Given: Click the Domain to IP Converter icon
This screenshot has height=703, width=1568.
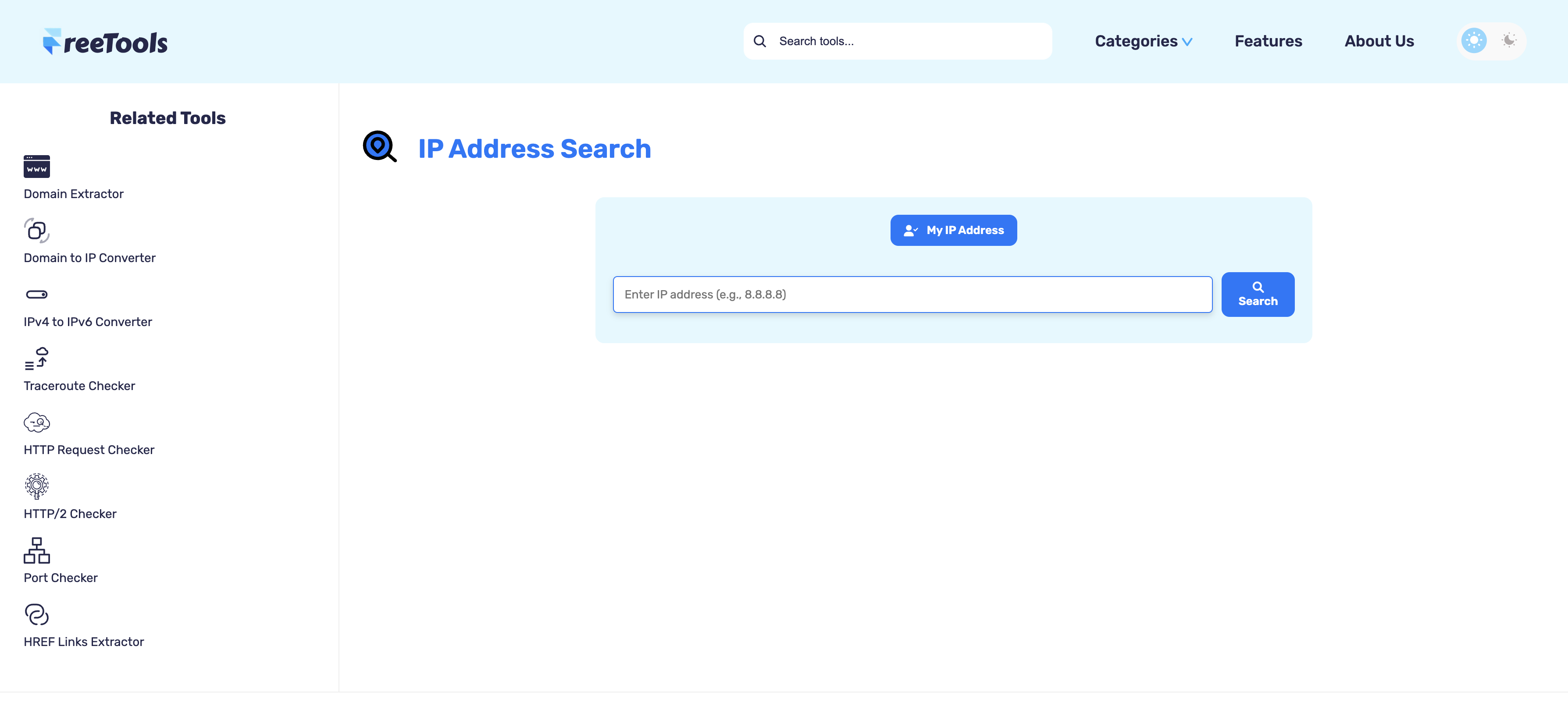Looking at the screenshot, I should pos(36,230).
